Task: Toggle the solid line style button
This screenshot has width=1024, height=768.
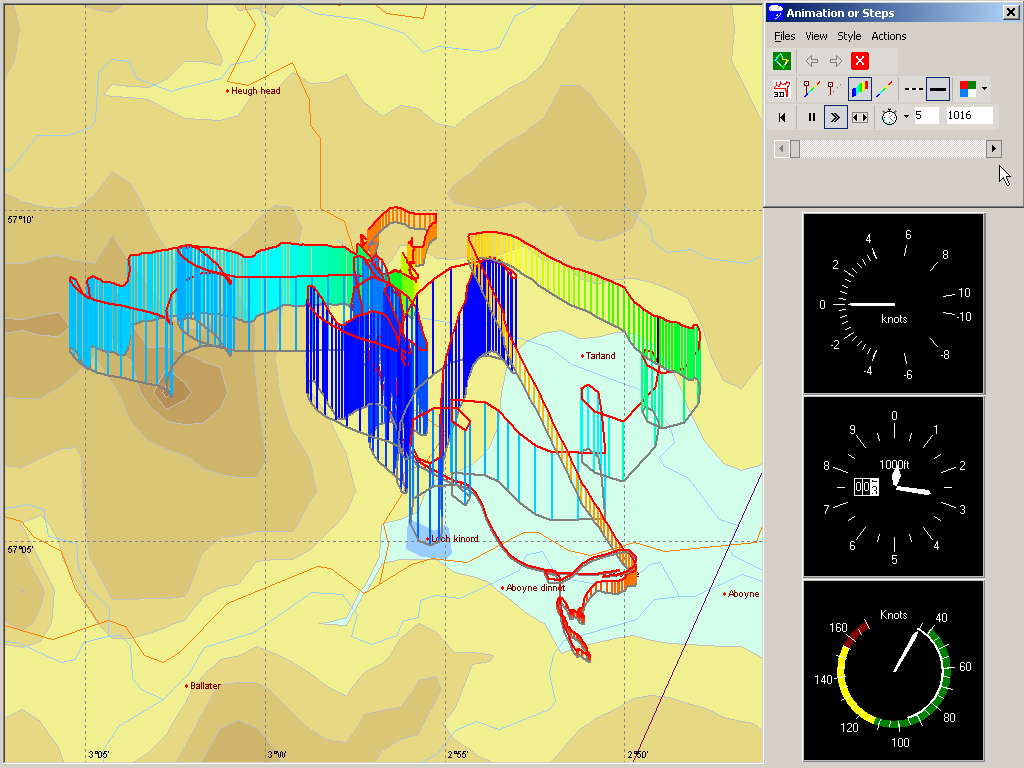Action: [938, 89]
